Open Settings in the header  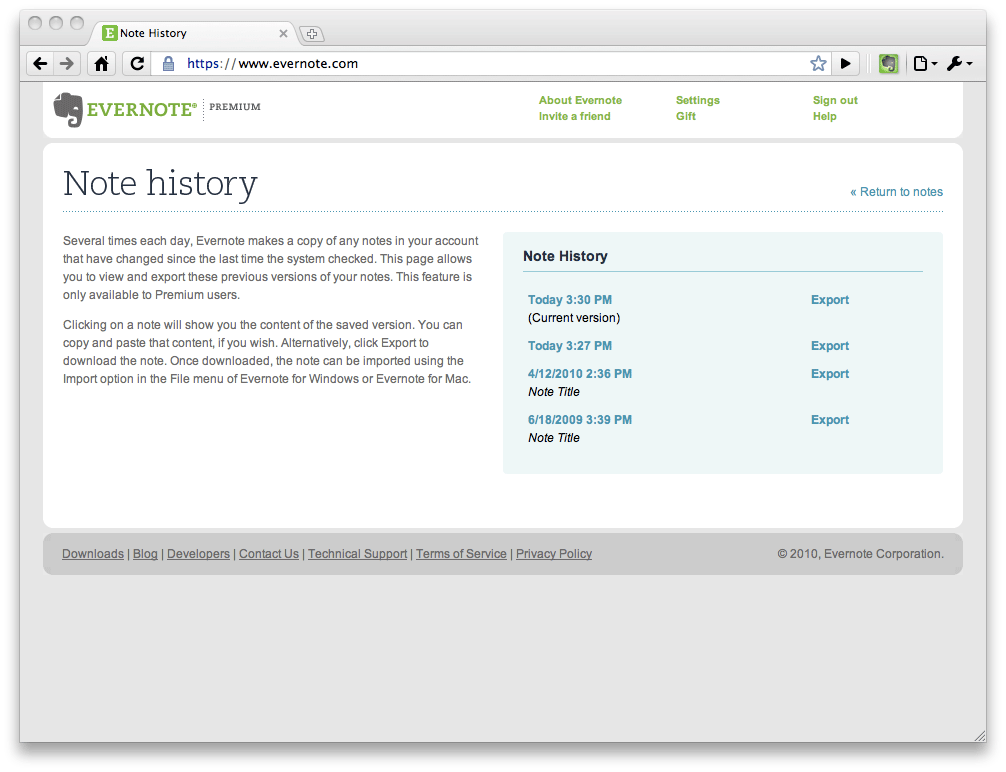[697, 100]
